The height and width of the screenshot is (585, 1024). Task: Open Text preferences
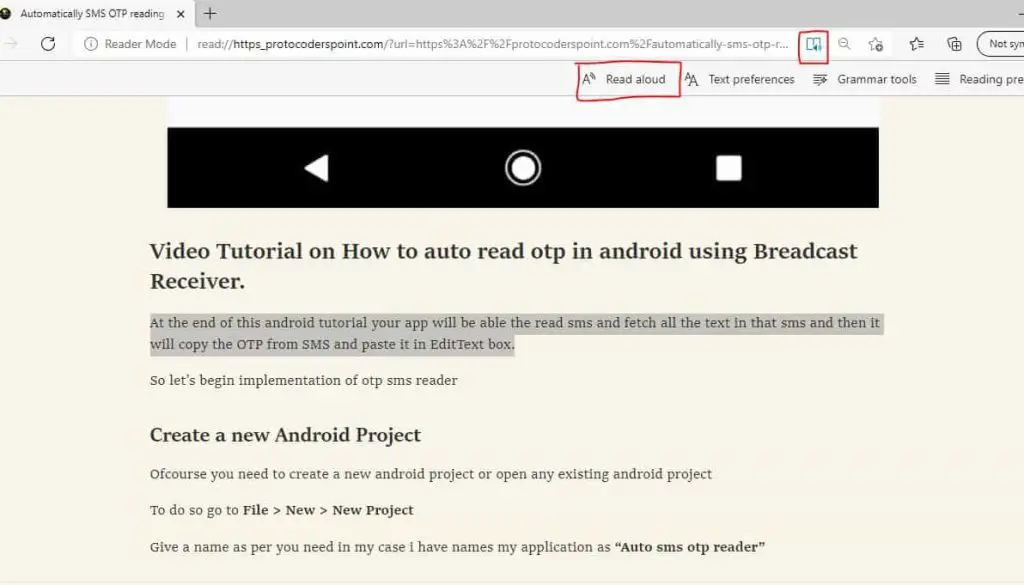tap(739, 79)
